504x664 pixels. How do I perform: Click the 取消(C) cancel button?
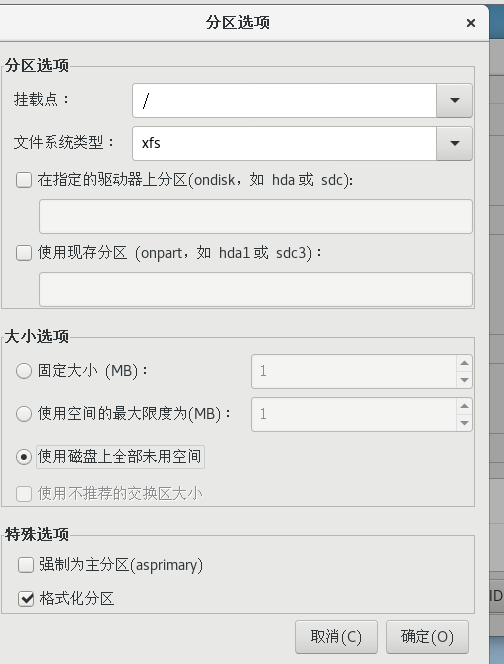point(336,637)
